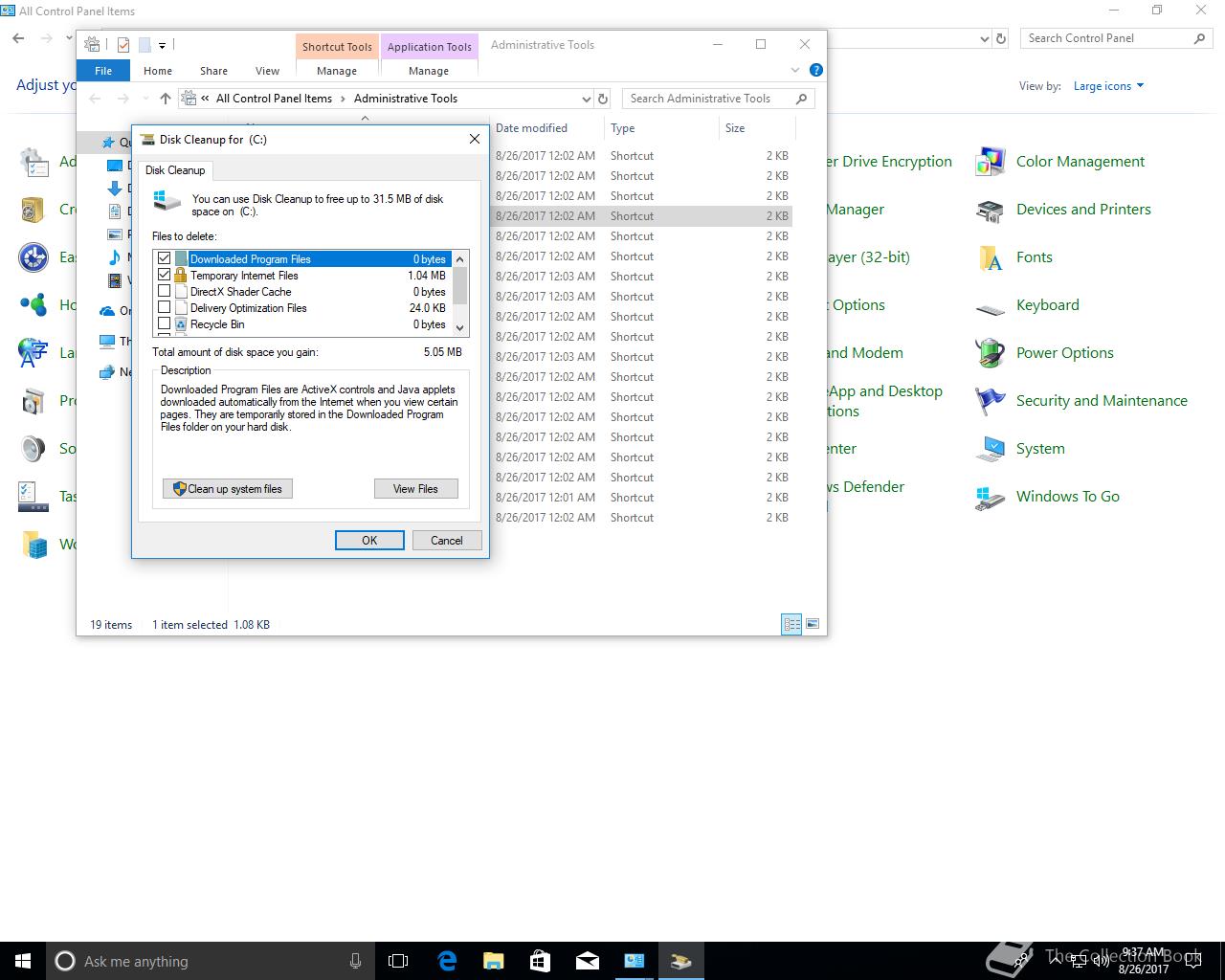Confirm Disk Cleanup with OK
1225x980 pixels.
[369, 541]
